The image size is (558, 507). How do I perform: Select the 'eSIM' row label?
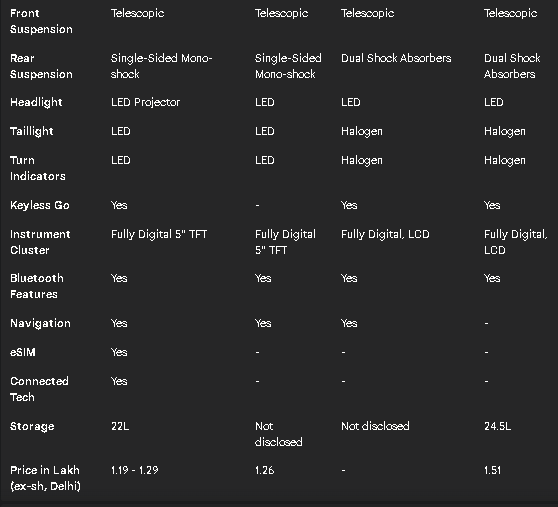pyautogui.click(x=23, y=352)
